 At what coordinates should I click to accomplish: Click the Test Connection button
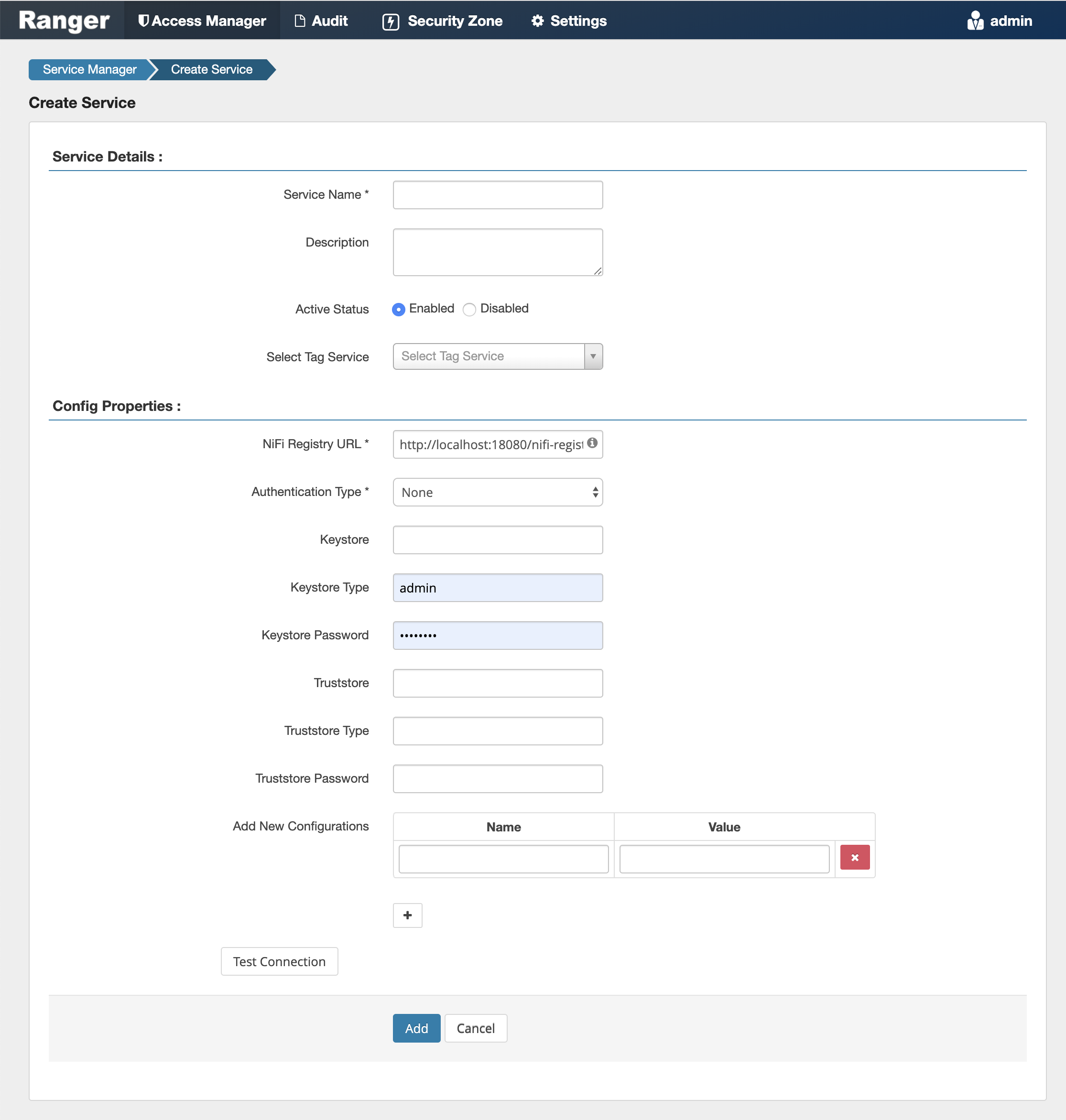279,961
